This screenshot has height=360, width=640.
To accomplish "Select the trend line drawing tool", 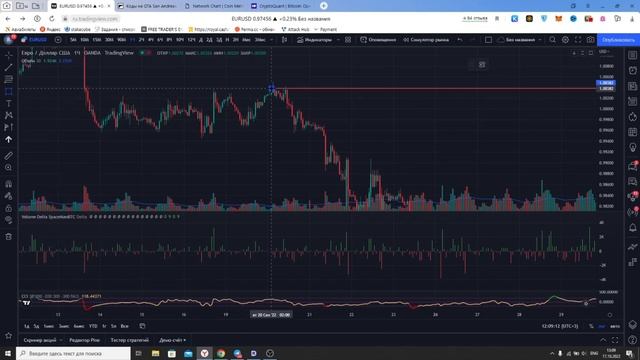I will coord(9,67).
